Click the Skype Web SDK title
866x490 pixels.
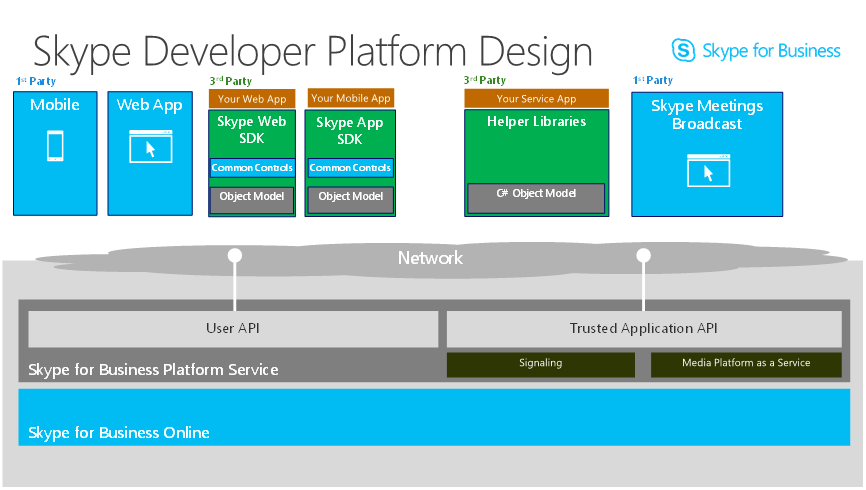tap(252, 130)
